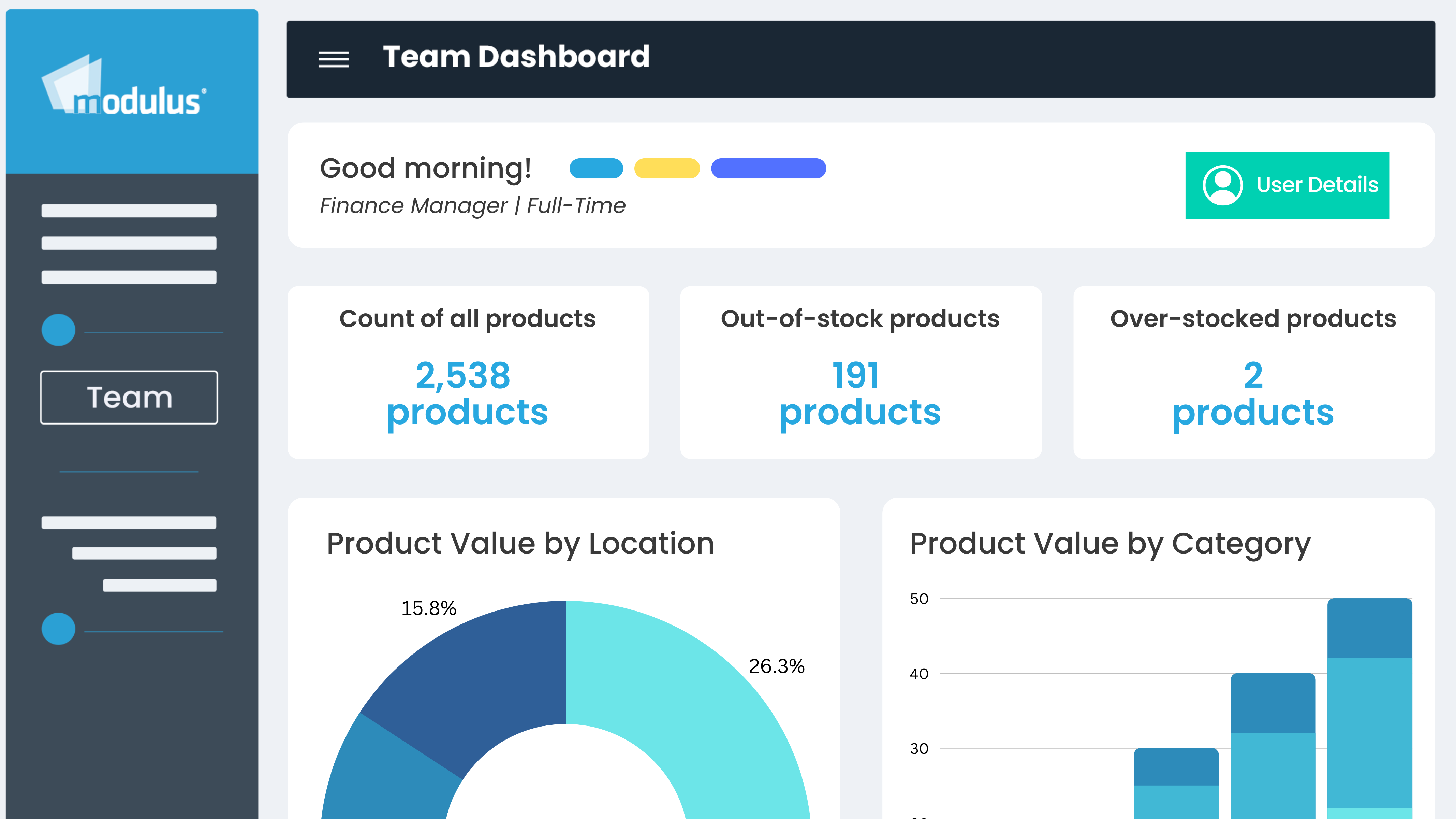Click the Team Dashboard title
This screenshot has height=819, width=1456.
tap(516, 57)
